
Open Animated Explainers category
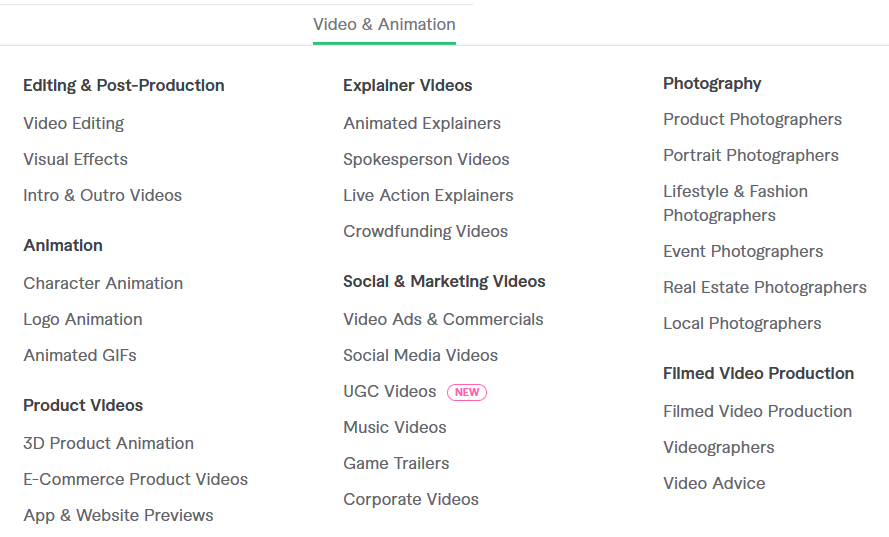422,123
